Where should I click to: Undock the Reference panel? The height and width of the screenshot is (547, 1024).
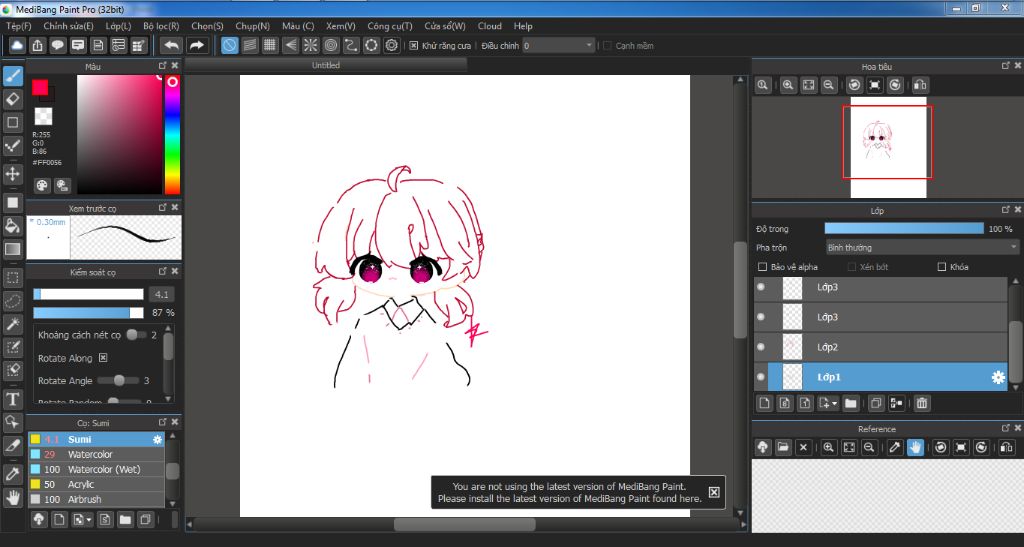point(1006,428)
